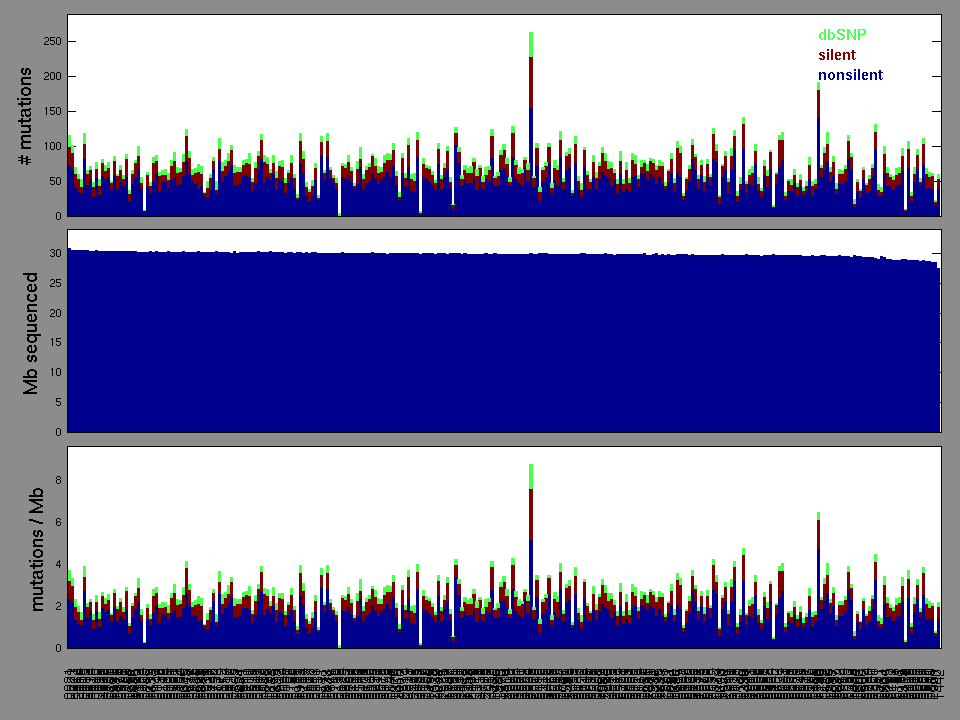Click the 8 tick label on the mutations / Mb axis
This screenshot has height=720, width=960.
[58, 480]
